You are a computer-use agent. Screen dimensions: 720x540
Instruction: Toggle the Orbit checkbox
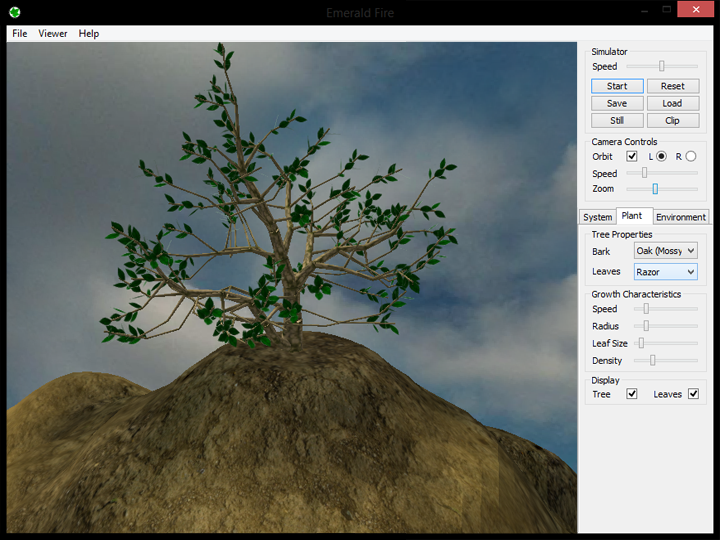point(631,156)
